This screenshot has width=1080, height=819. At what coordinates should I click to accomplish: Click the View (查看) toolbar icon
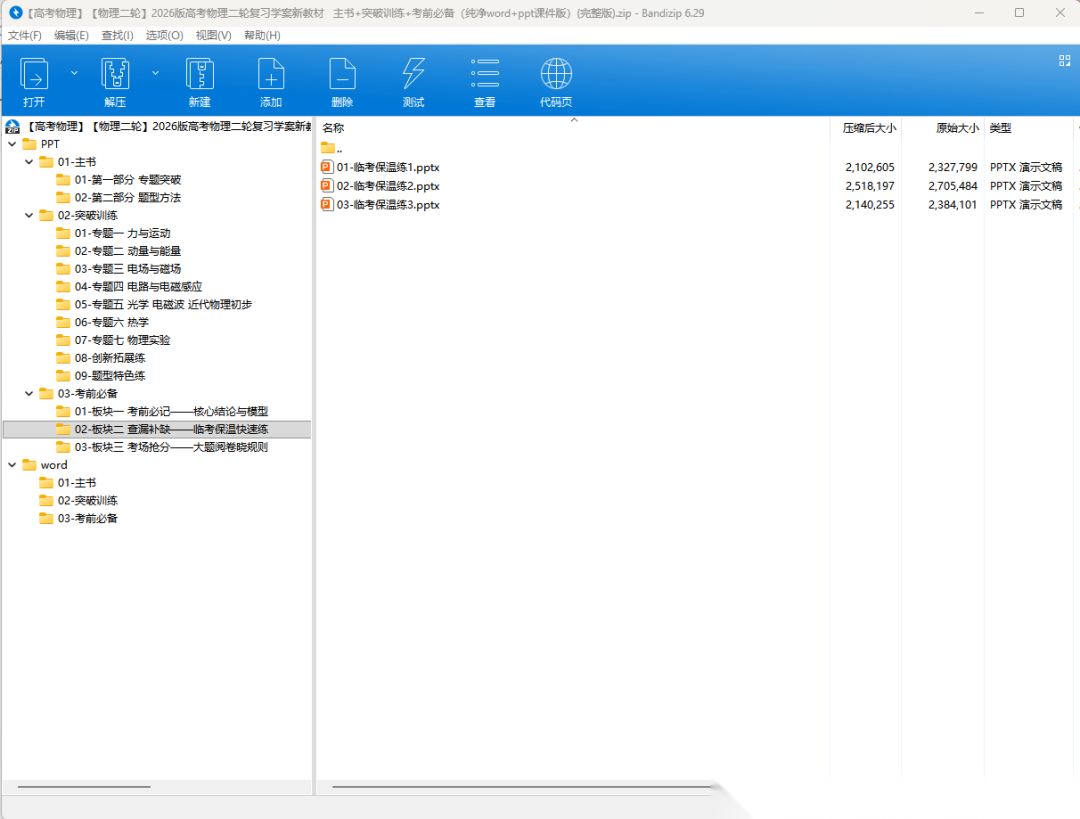[x=485, y=76]
